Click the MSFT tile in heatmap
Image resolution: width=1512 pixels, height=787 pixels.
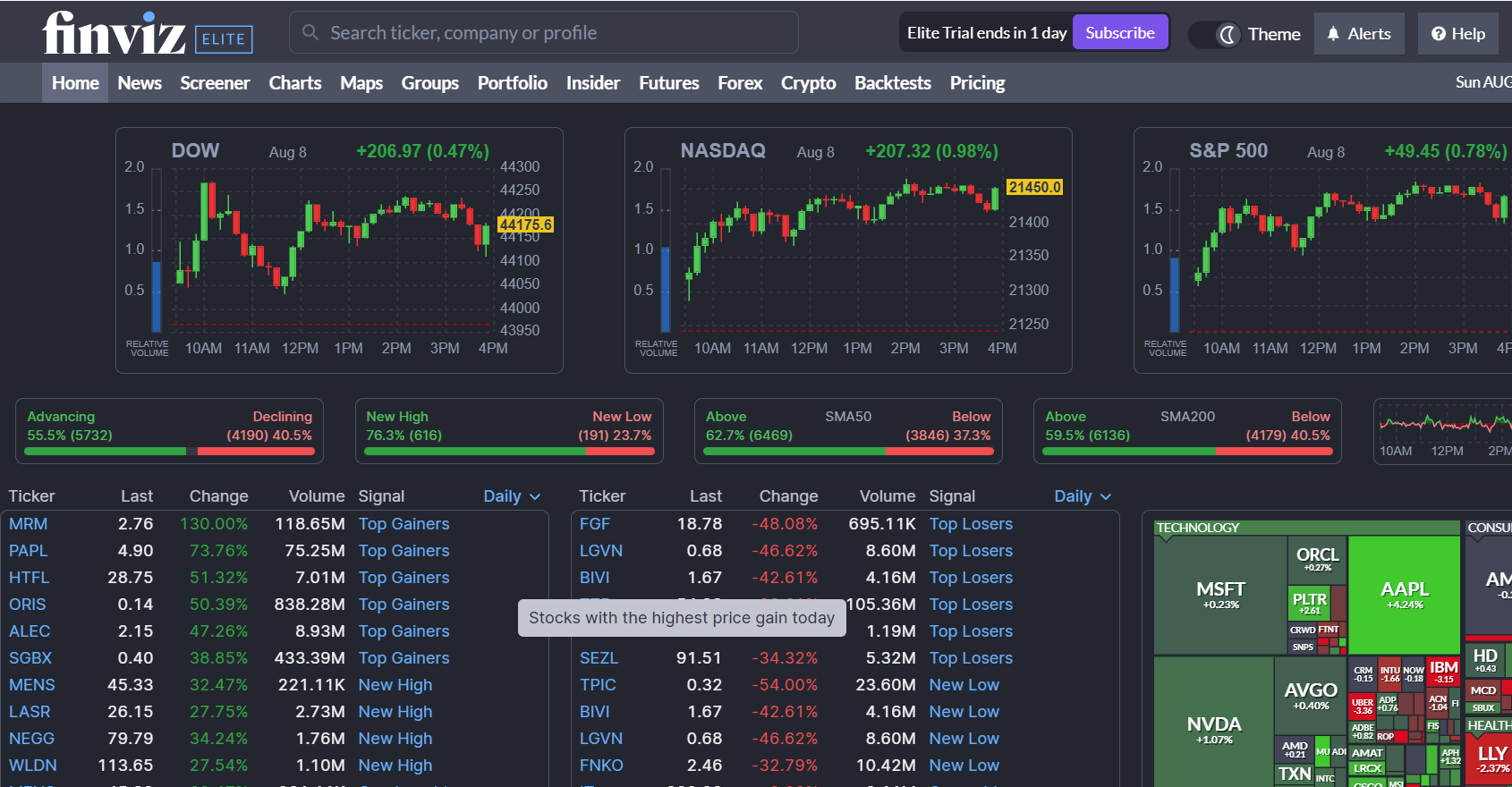[1220, 595]
